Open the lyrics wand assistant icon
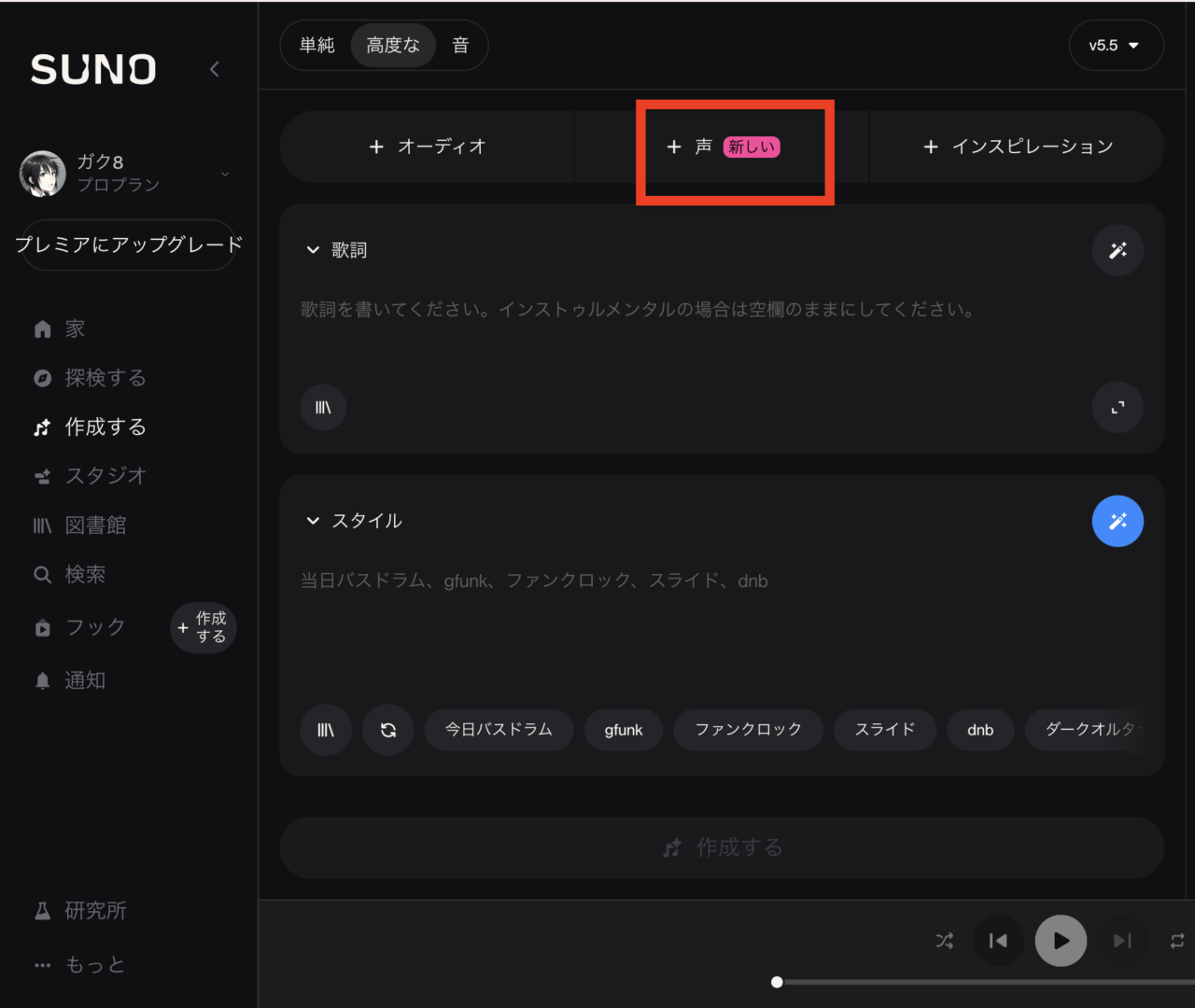Image resolution: width=1195 pixels, height=1008 pixels. [x=1118, y=250]
